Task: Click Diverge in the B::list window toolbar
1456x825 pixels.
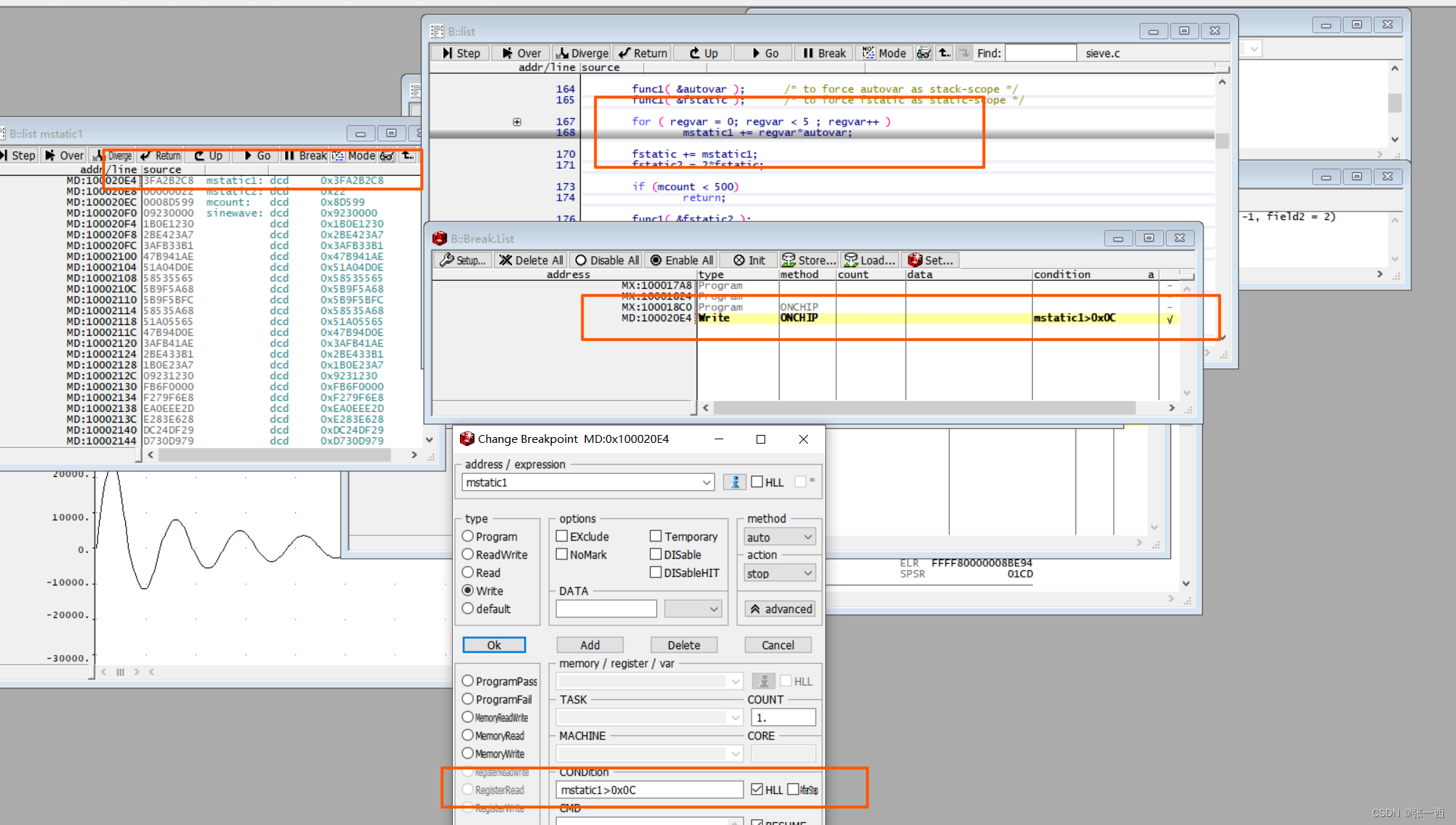Action: [x=582, y=53]
